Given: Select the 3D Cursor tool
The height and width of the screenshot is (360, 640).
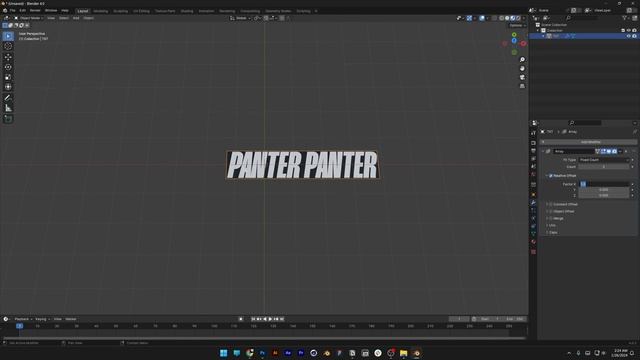Looking at the screenshot, I should [8, 47].
